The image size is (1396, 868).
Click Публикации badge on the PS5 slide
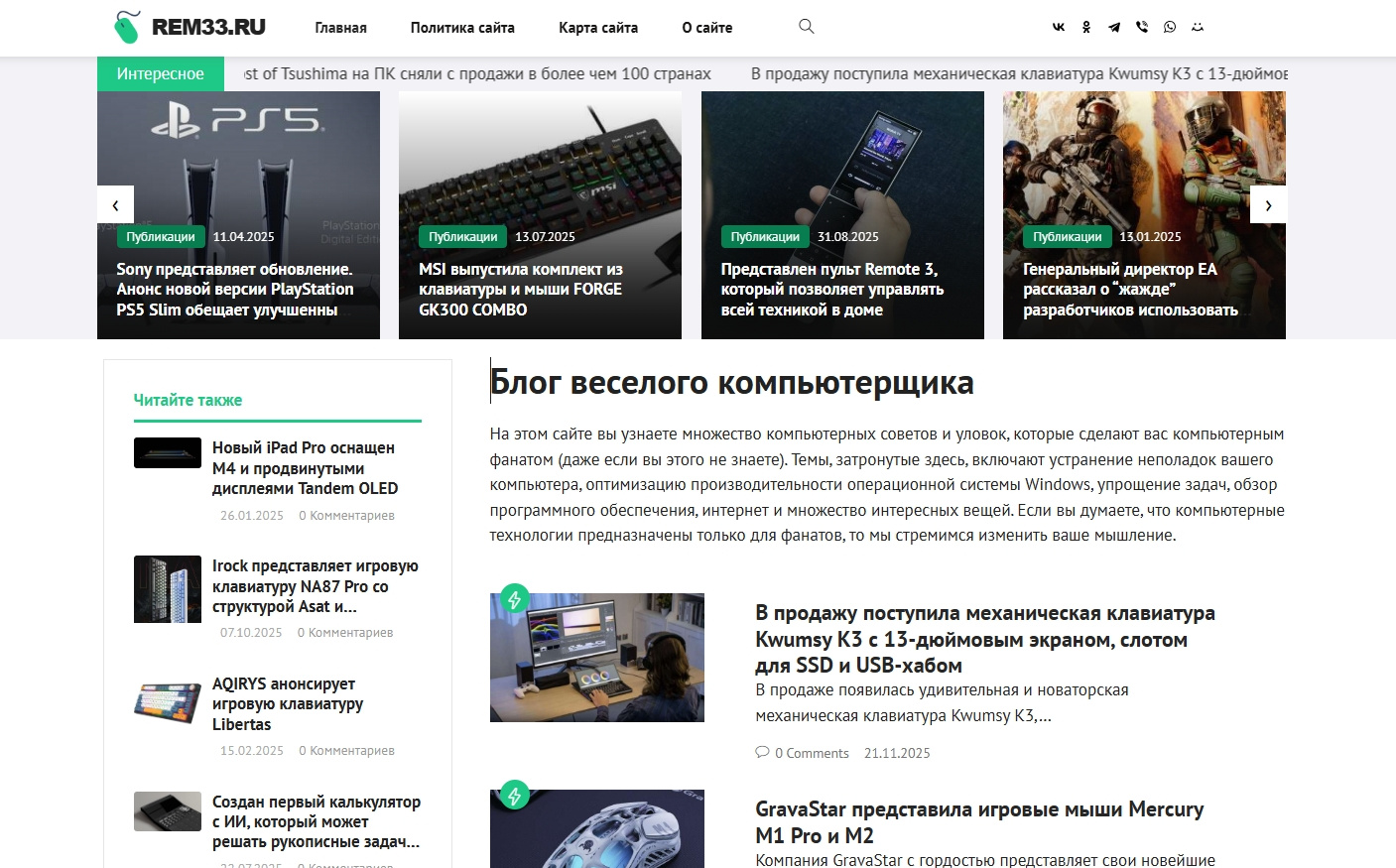(161, 237)
